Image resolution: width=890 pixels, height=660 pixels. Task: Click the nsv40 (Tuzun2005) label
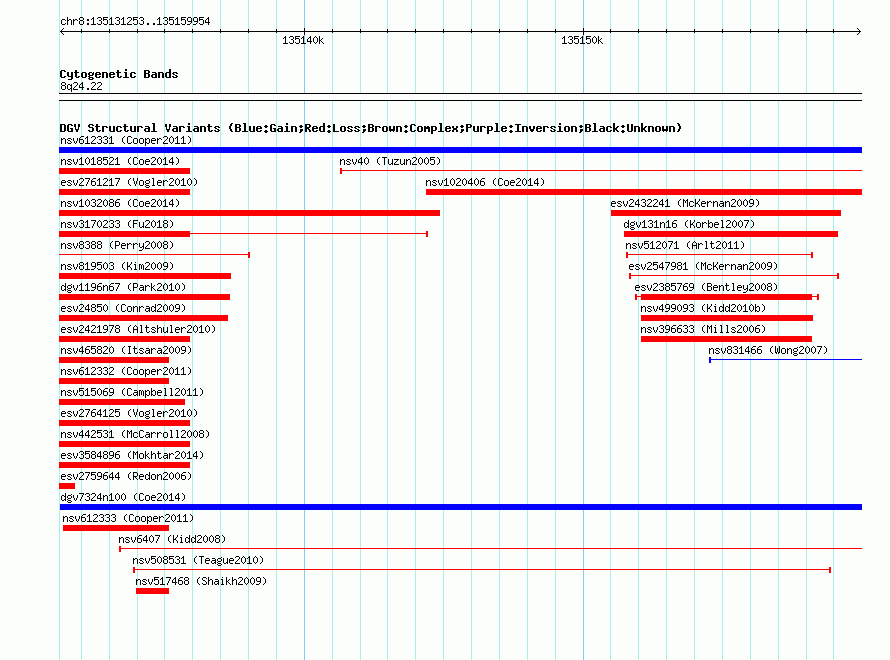point(390,161)
